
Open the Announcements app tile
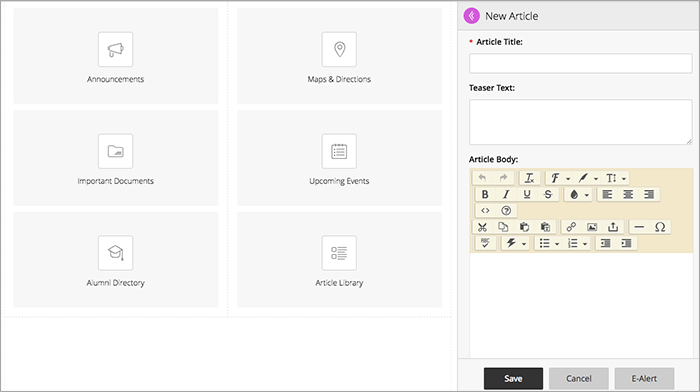116,56
